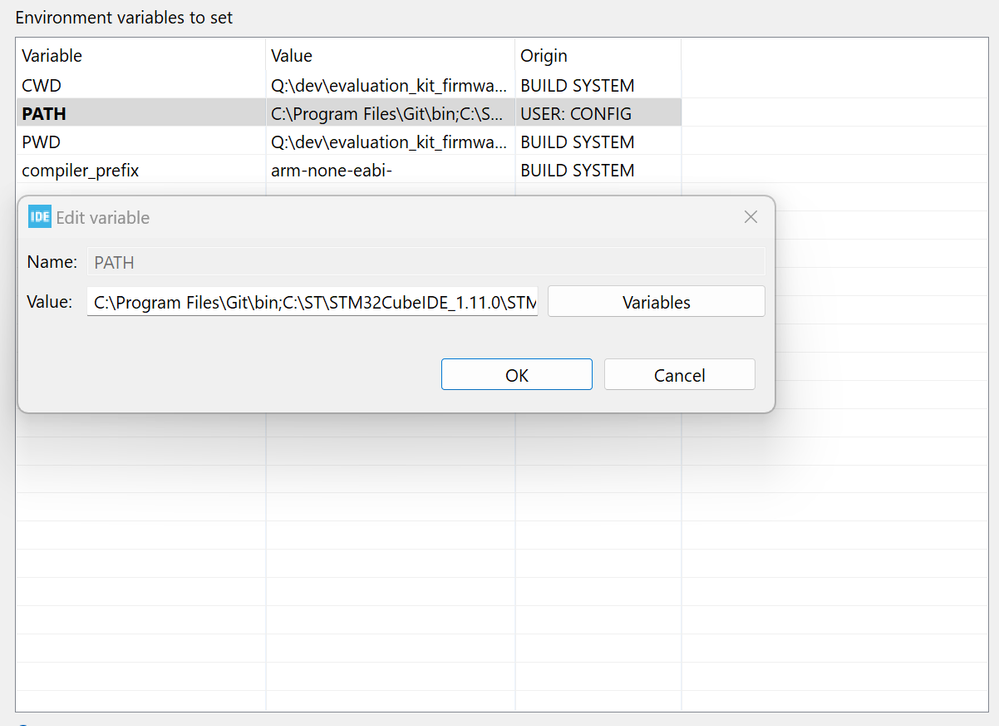Image resolution: width=999 pixels, height=726 pixels.
Task: Click PATH value cell starting C:\Program Files\Git
Action: [x=390, y=113]
